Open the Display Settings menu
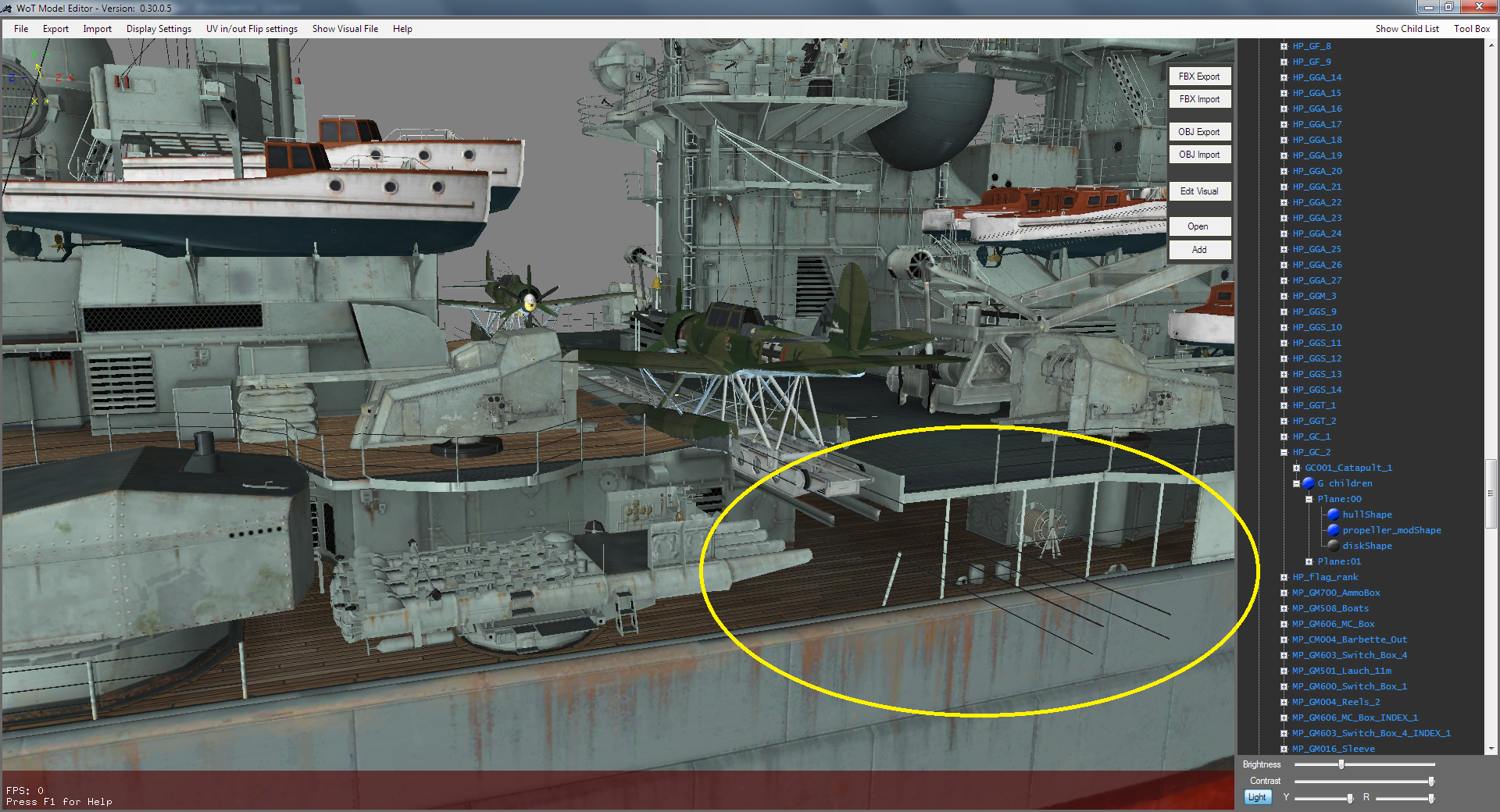 (x=159, y=29)
